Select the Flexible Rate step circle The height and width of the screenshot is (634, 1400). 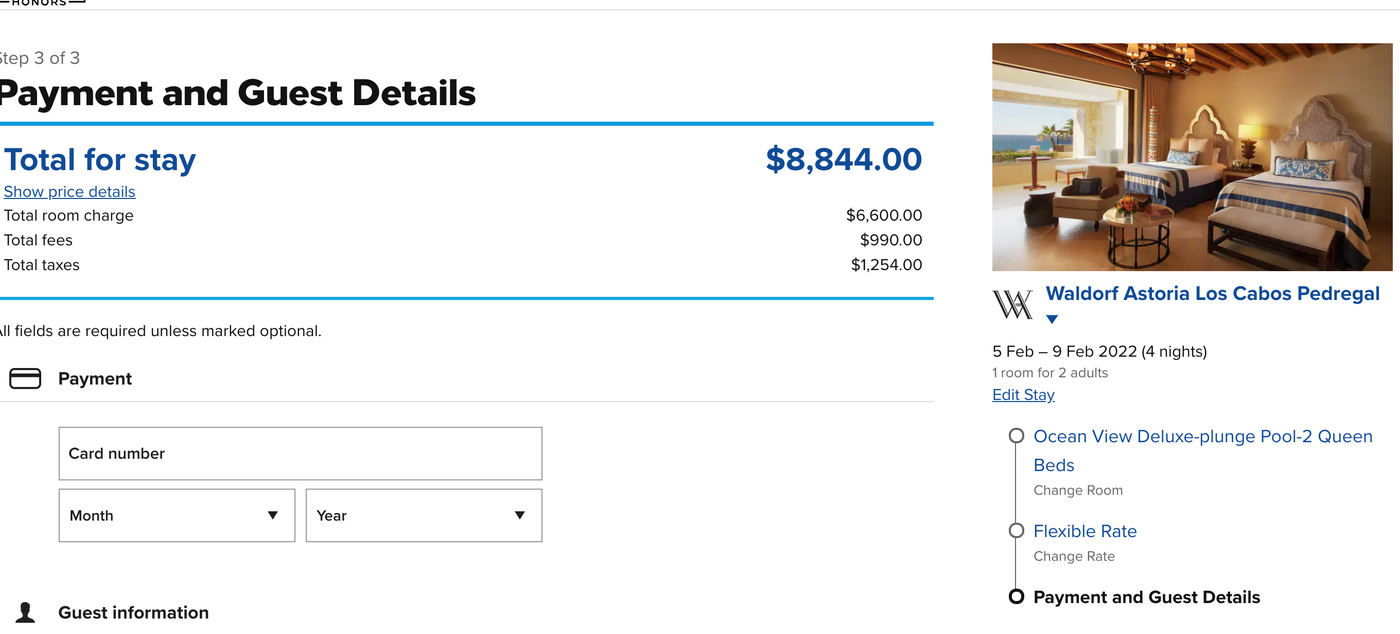coord(1016,530)
